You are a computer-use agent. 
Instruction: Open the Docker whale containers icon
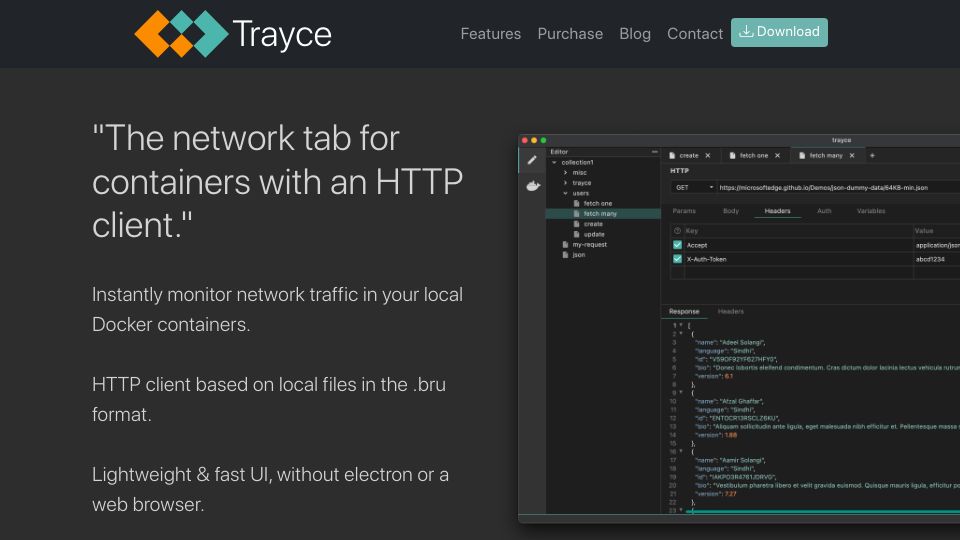tap(533, 186)
